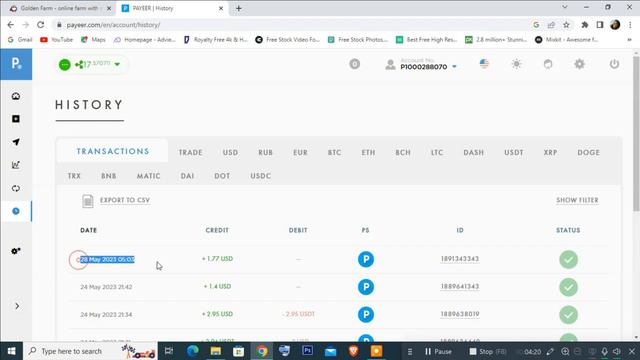Open the trade chart icon in sidebar
The image size is (640, 360).
[x=16, y=165]
